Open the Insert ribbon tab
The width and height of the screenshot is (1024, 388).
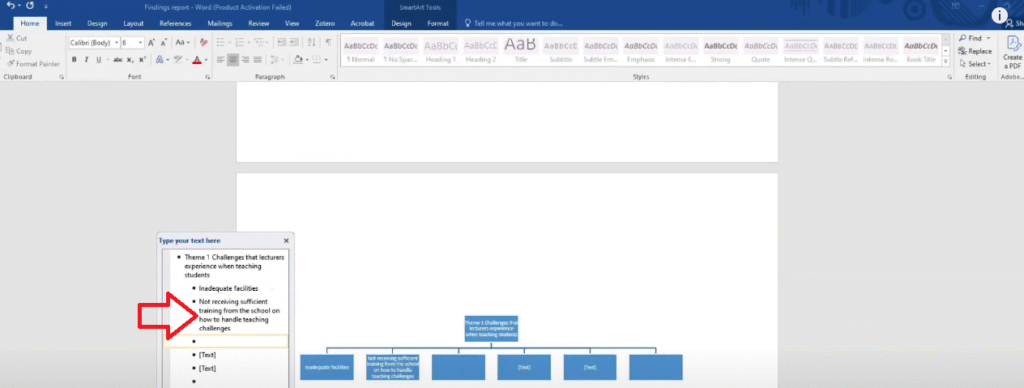63,24
